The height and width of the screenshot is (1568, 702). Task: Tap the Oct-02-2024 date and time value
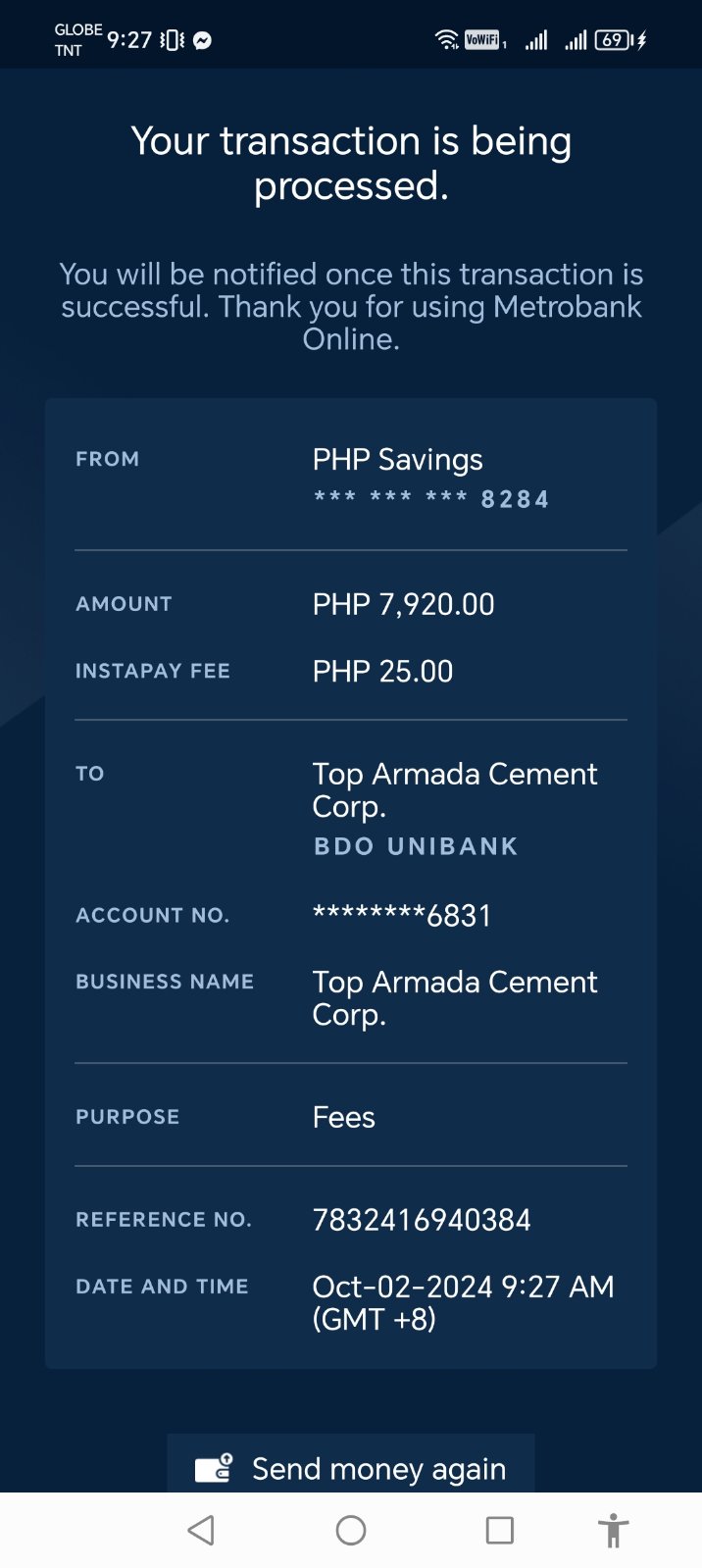click(462, 1302)
